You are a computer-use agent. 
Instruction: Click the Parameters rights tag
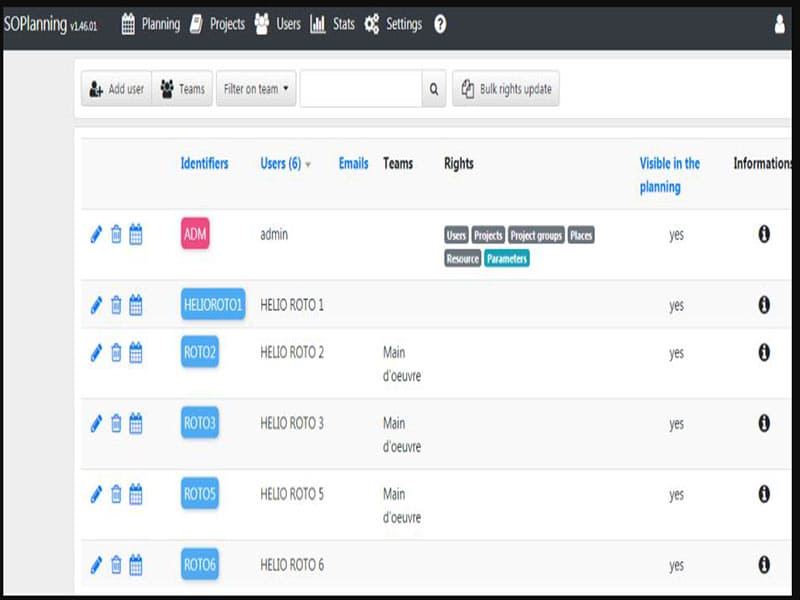coord(507,259)
